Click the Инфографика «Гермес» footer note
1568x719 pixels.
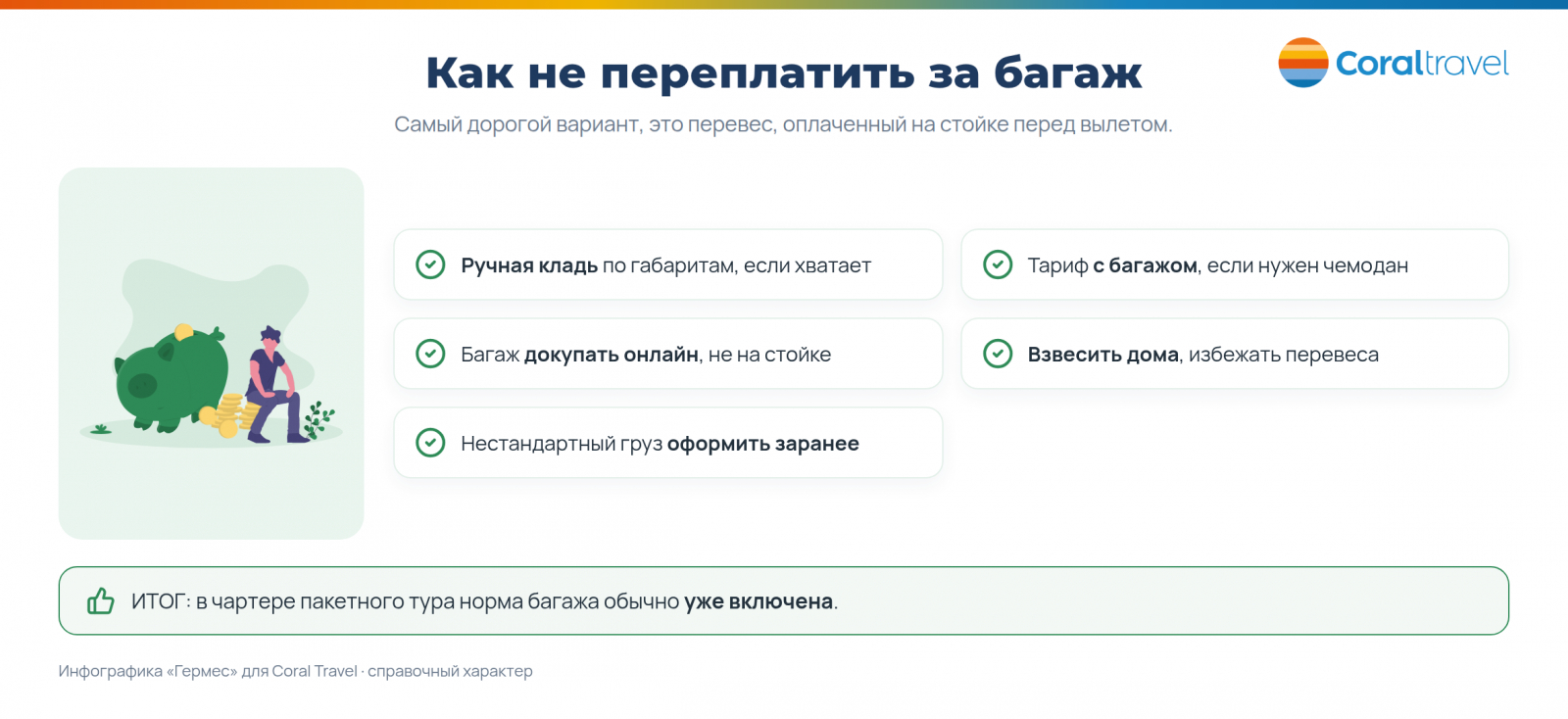296,671
